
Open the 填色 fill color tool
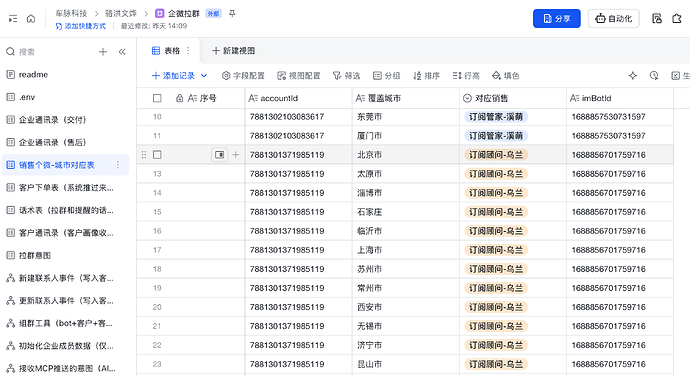pyautogui.click(x=506, y=76)
